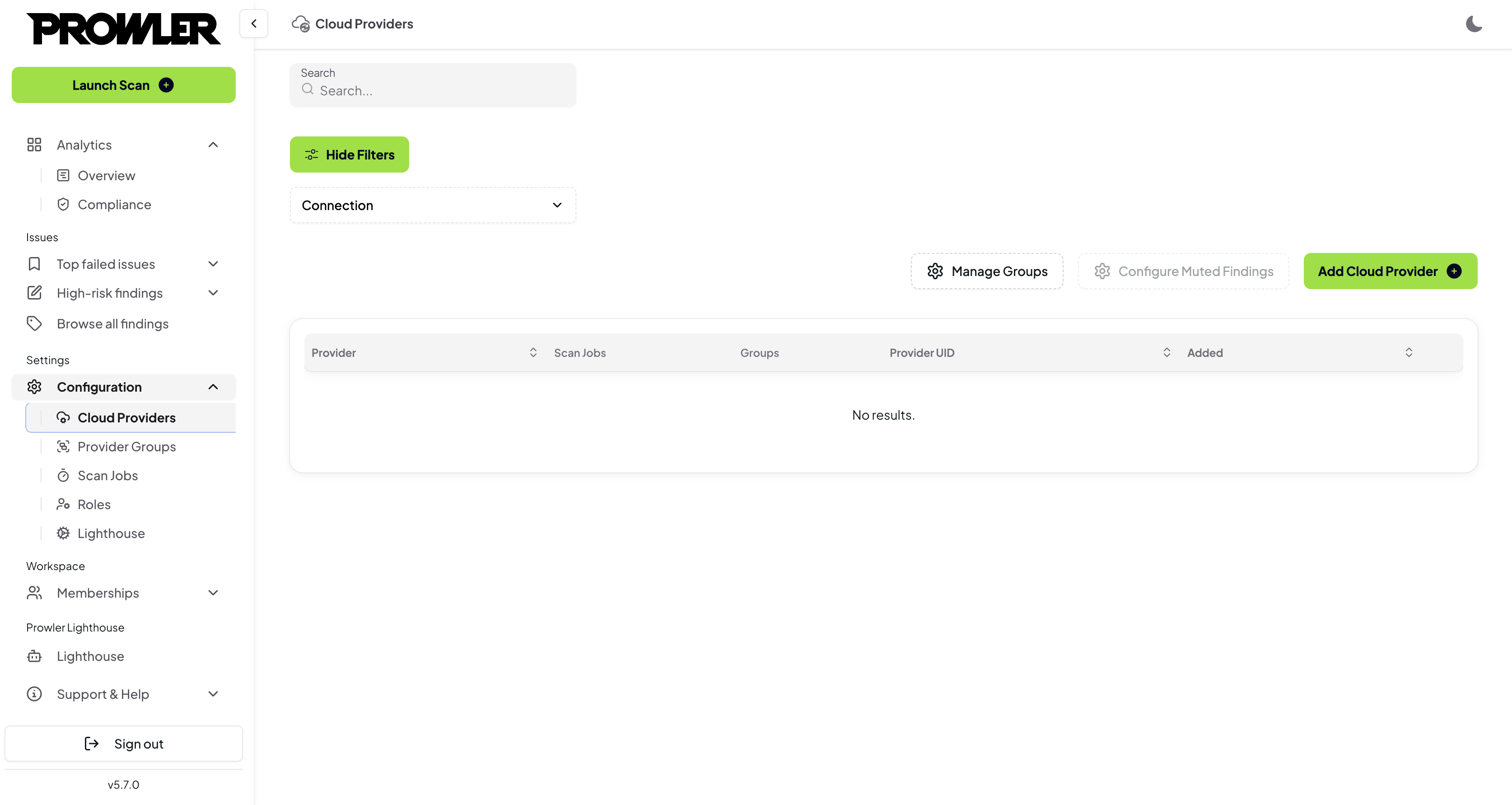Viewport: 1512px width, 805px height.
Task: Open Provider Groups in the sidebar
Action: tap(126, 447)
